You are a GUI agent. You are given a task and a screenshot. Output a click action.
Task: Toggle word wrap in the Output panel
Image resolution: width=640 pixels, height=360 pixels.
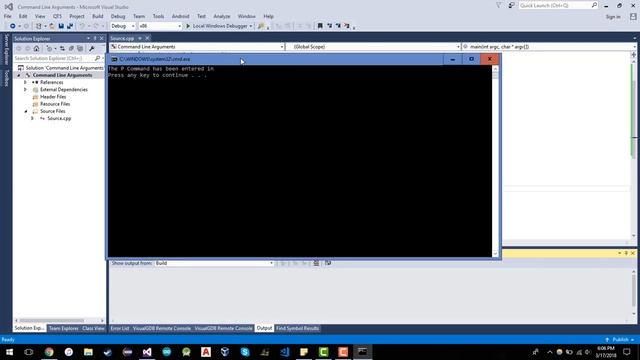(328, 263)
